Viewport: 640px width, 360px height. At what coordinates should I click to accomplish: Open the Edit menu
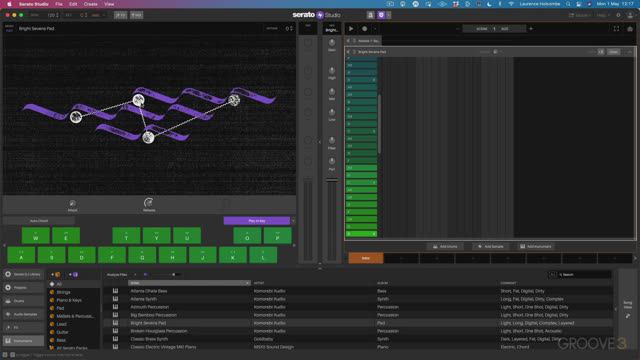pyautogui.click(x=73, y=4)
